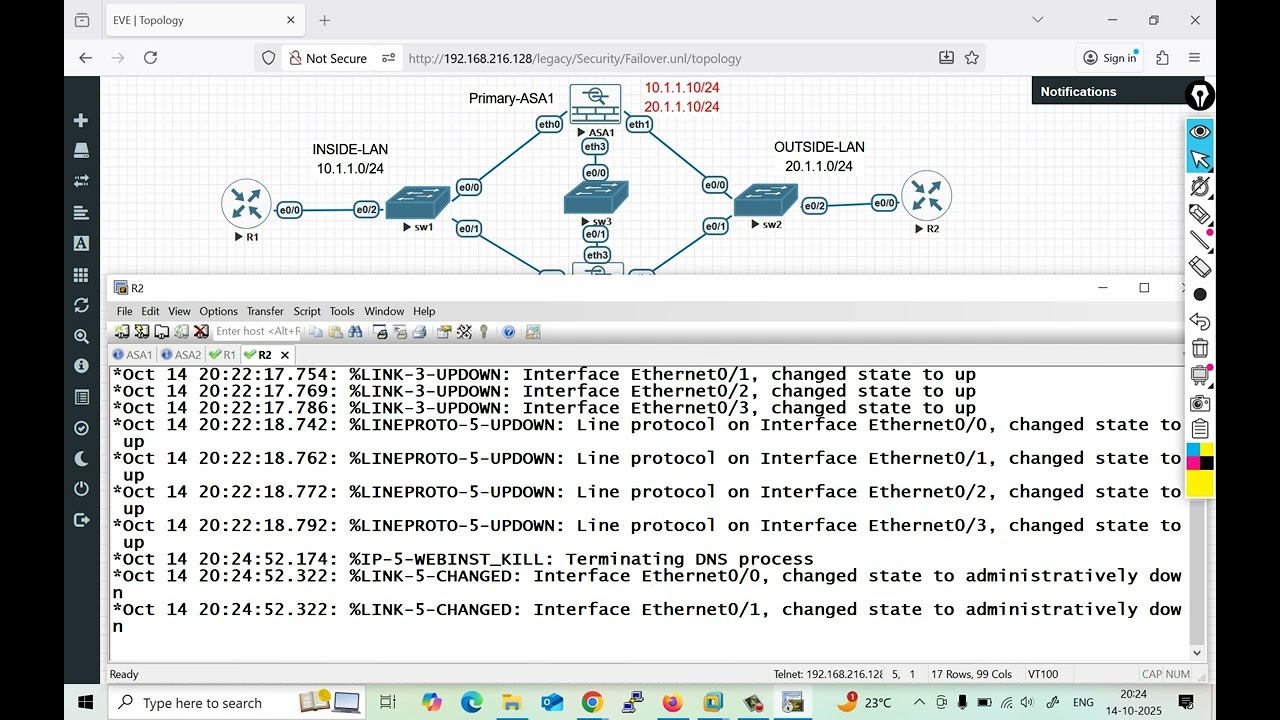Click the Zoom magnifier icon in EVE sidebar
The image size is (1280, 720).
81,336
